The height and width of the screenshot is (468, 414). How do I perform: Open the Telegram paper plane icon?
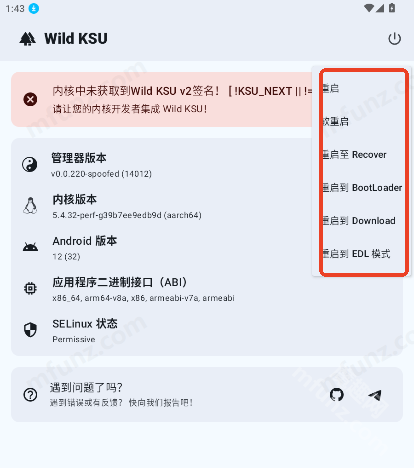click(375, 395)
